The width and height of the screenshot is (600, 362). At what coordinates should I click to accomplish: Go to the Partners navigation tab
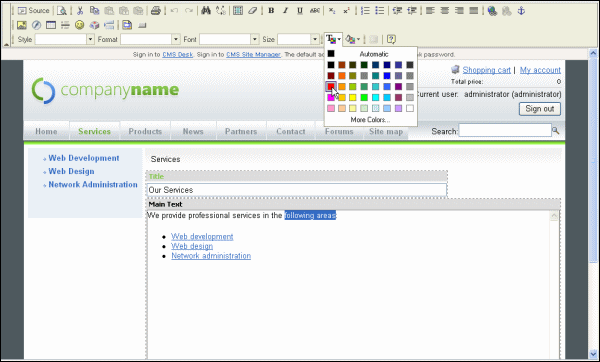[x=241, y=131]
